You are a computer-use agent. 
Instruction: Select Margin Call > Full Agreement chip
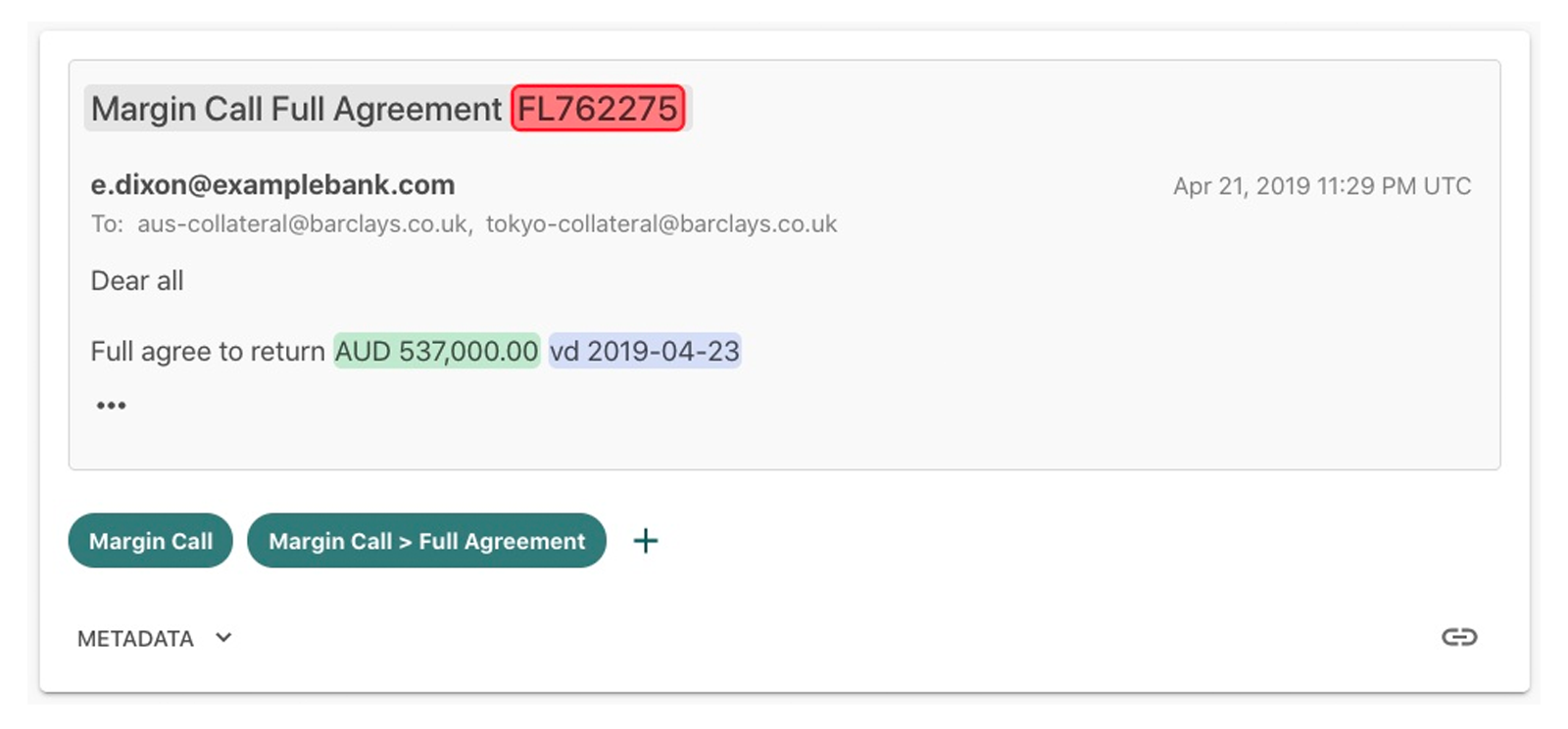coord(426,541)
